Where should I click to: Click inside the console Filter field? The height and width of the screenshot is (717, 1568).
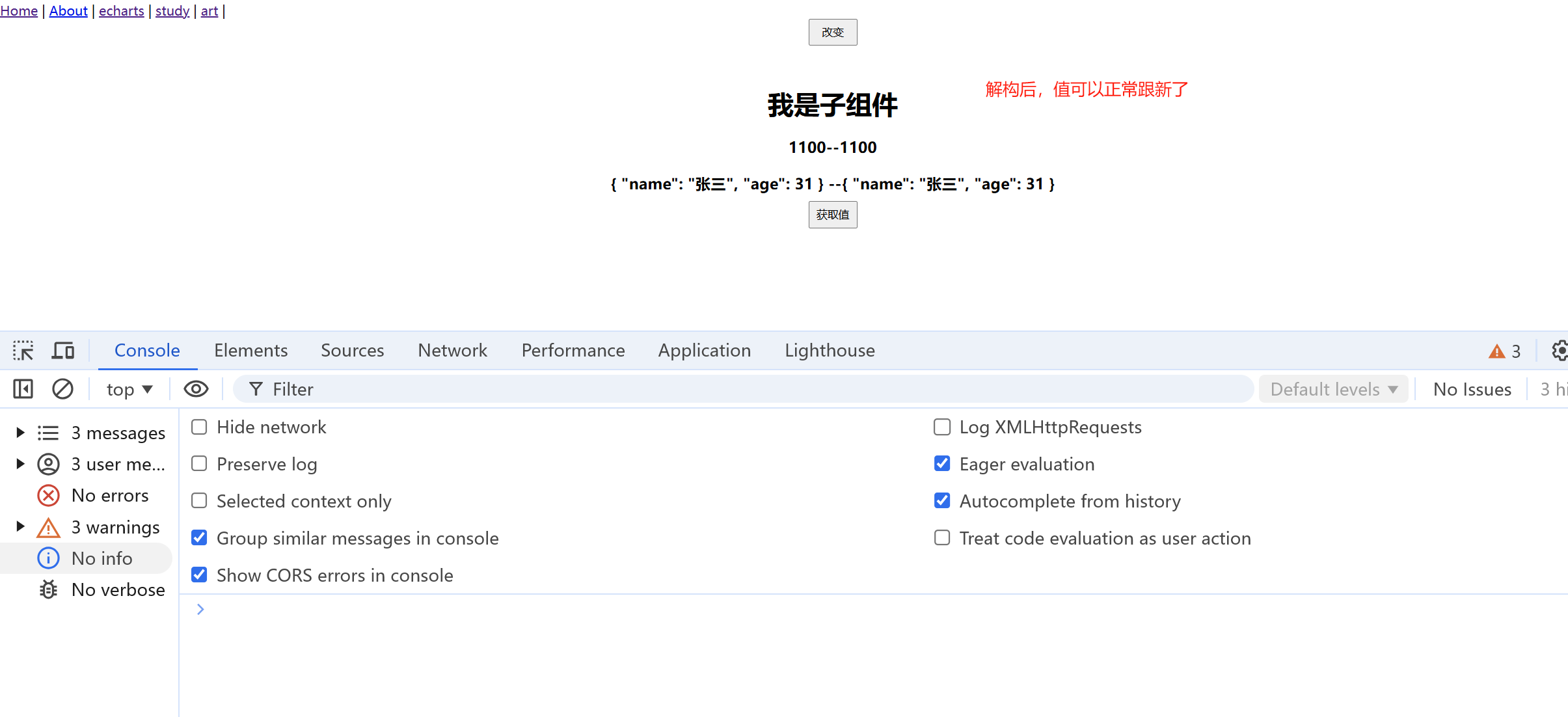(x=455, y=388)
